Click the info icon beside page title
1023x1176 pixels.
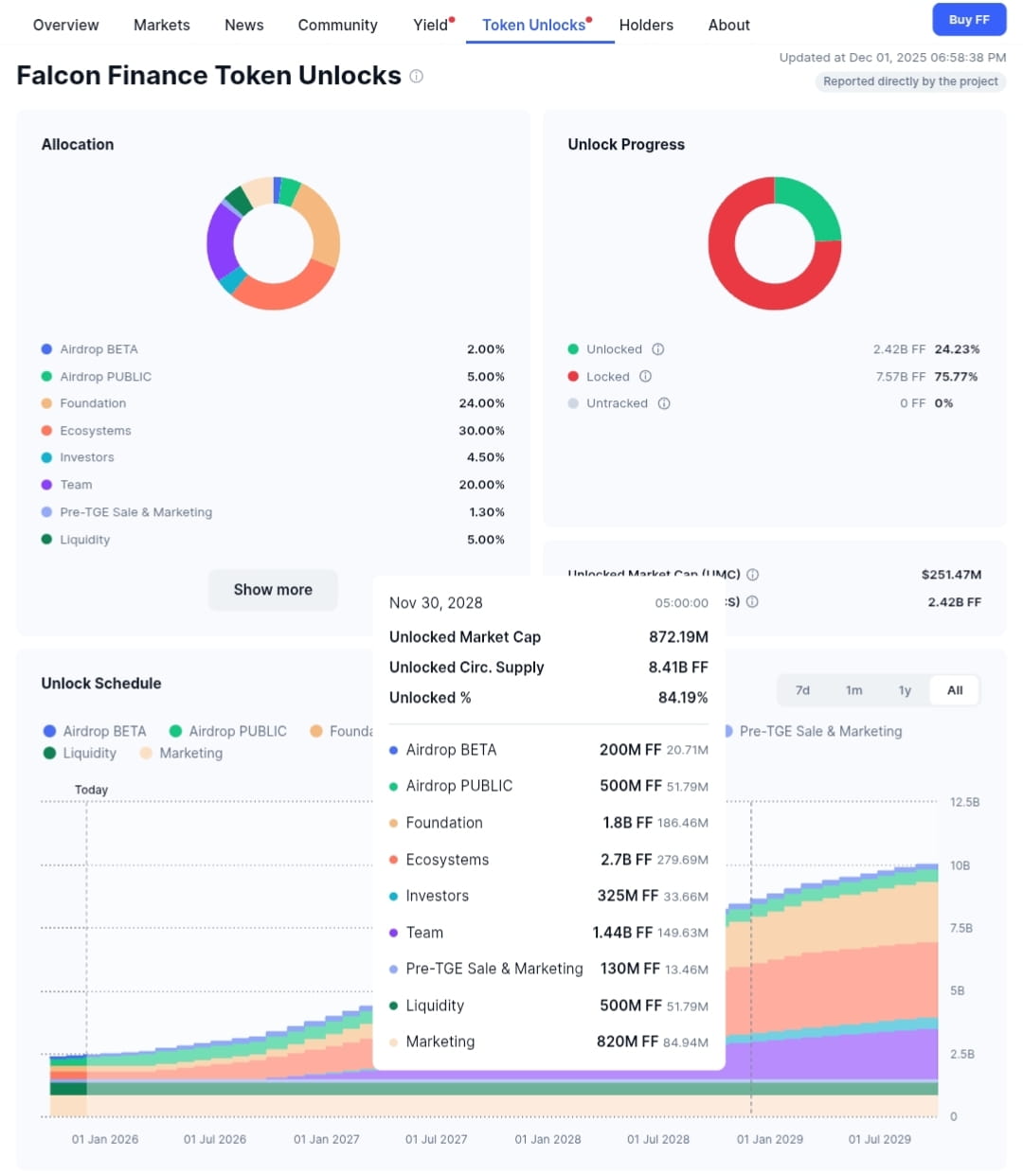[417, 76]
